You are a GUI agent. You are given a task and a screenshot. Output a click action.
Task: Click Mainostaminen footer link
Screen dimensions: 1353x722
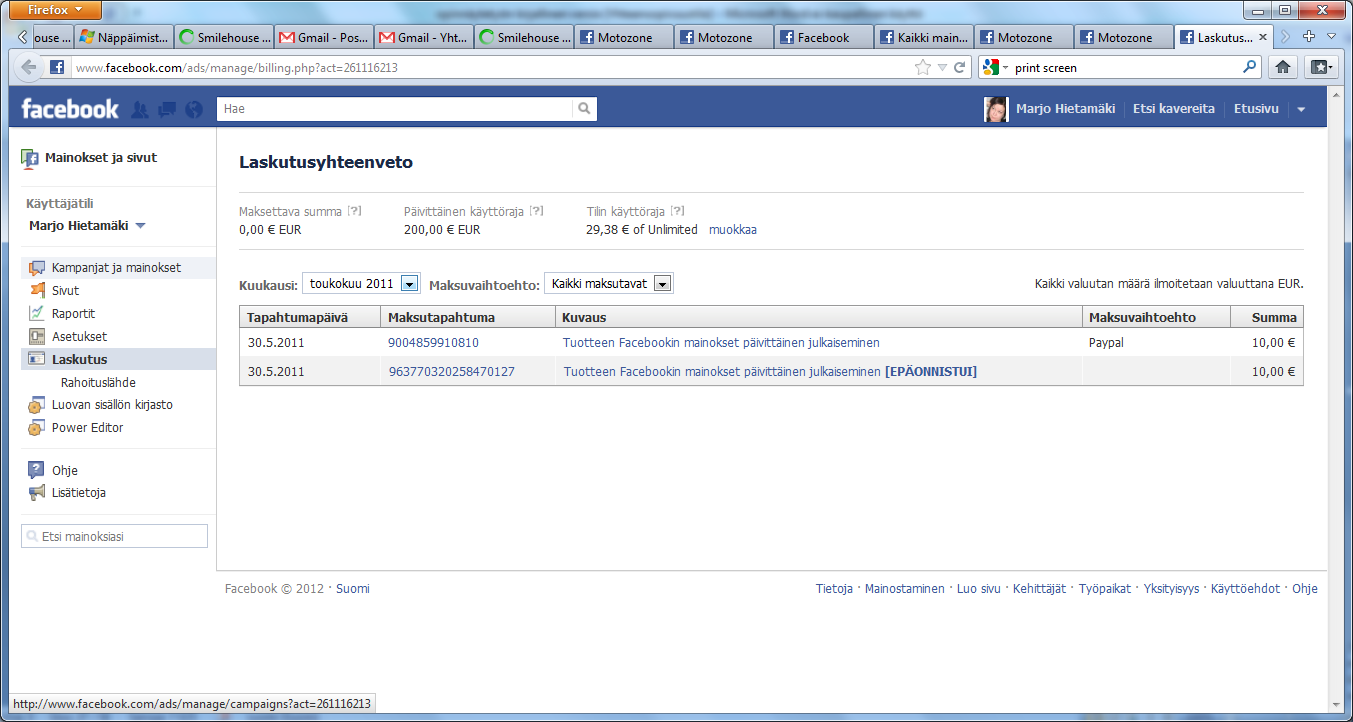point(905,589)
